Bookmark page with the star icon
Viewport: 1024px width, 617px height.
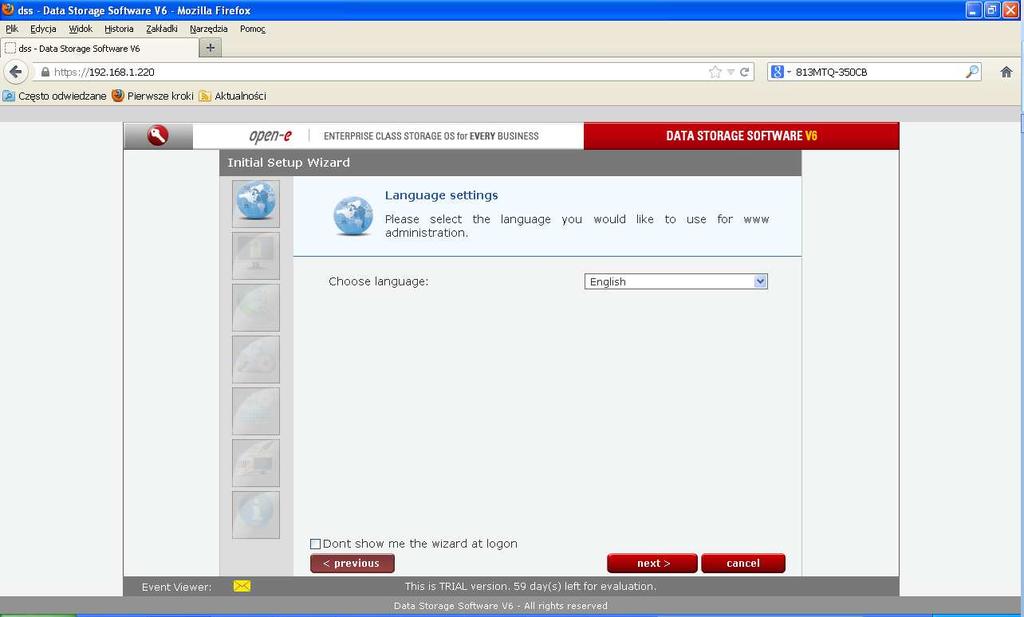(x=715, y=72)
